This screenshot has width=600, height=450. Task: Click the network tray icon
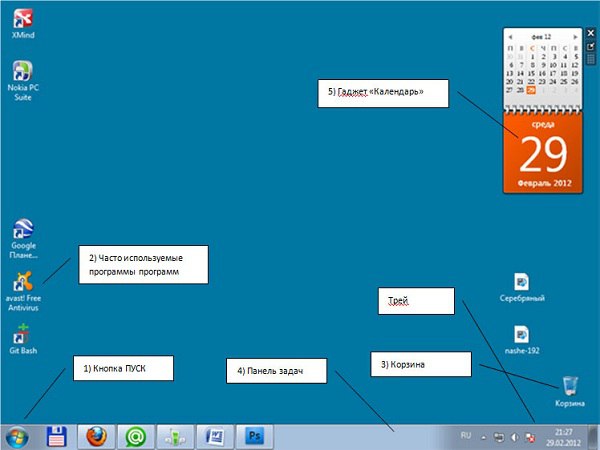tap(499, 437)
